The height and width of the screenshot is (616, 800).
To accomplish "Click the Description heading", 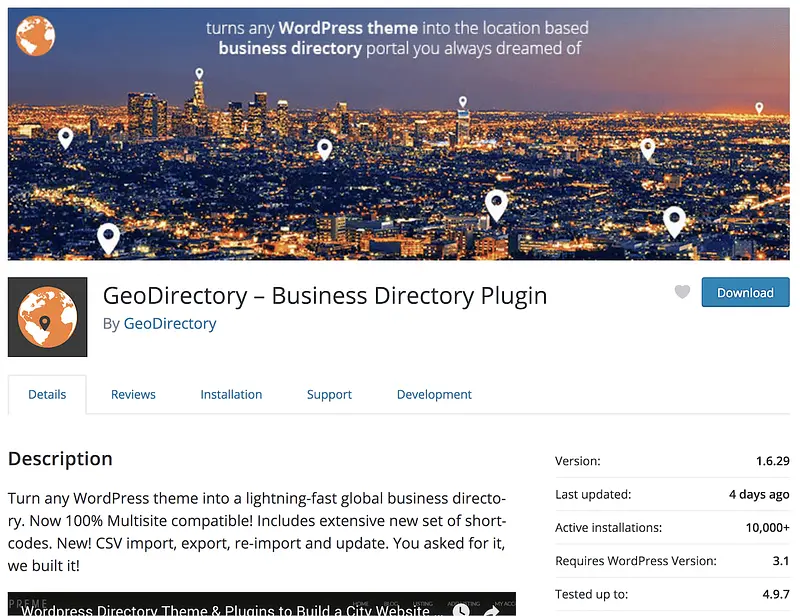I will click(60, 459).
